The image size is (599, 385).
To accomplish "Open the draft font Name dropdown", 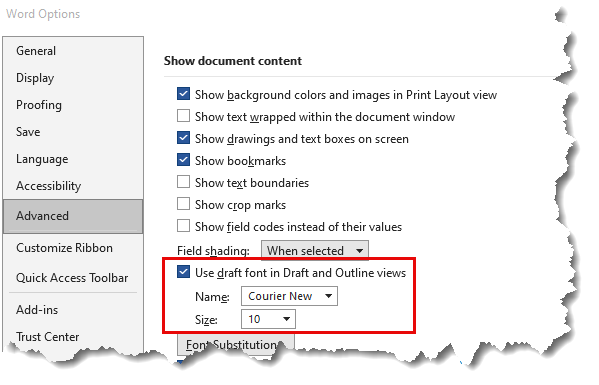I will [x=289, y=296].
